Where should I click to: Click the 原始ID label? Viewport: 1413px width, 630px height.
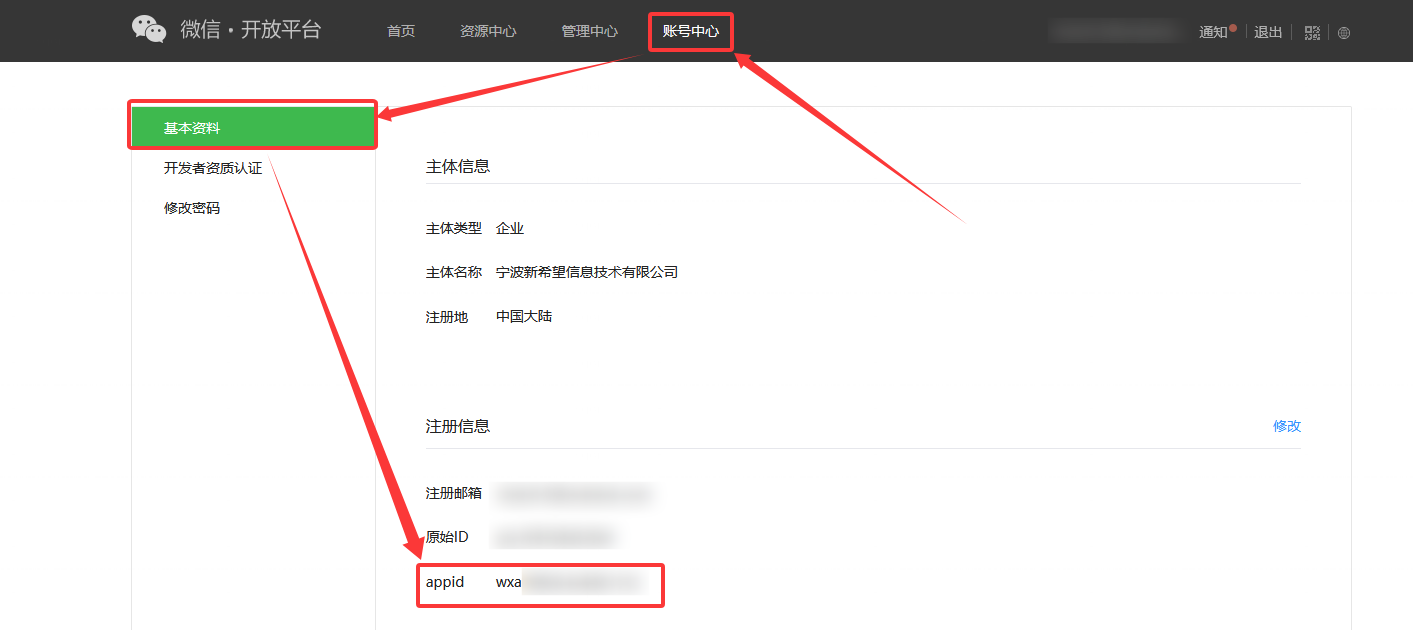(x=447, y=537)
